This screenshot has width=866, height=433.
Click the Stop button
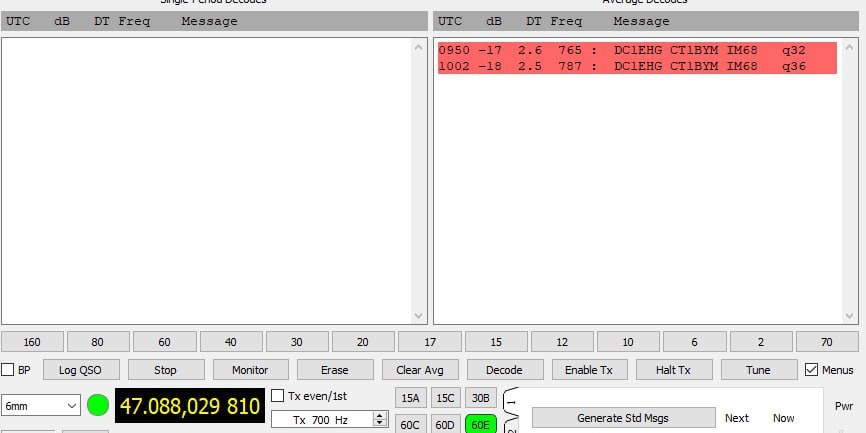point(166,370)
